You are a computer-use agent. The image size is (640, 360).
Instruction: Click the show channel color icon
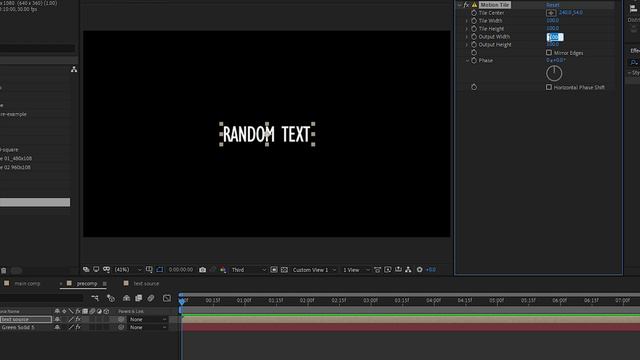pos(223,270)
